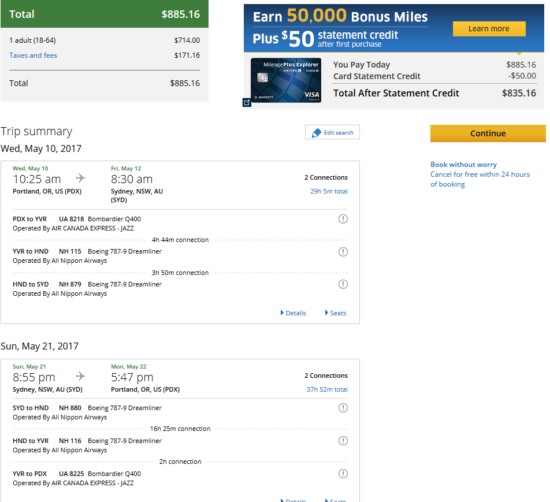The width and height of the screenshot is (550, 502).
Task: Click the Book without worry link
Action: (463, 165)
